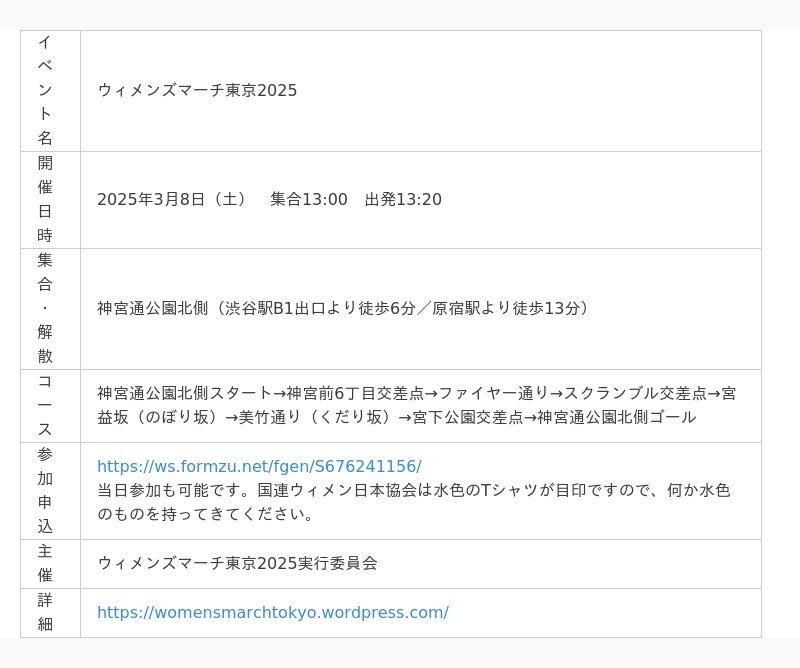The height and width of the screenshot is (668, 800).
Task: Select the 集合・解散 row header cell
Action: coord(45,308)
